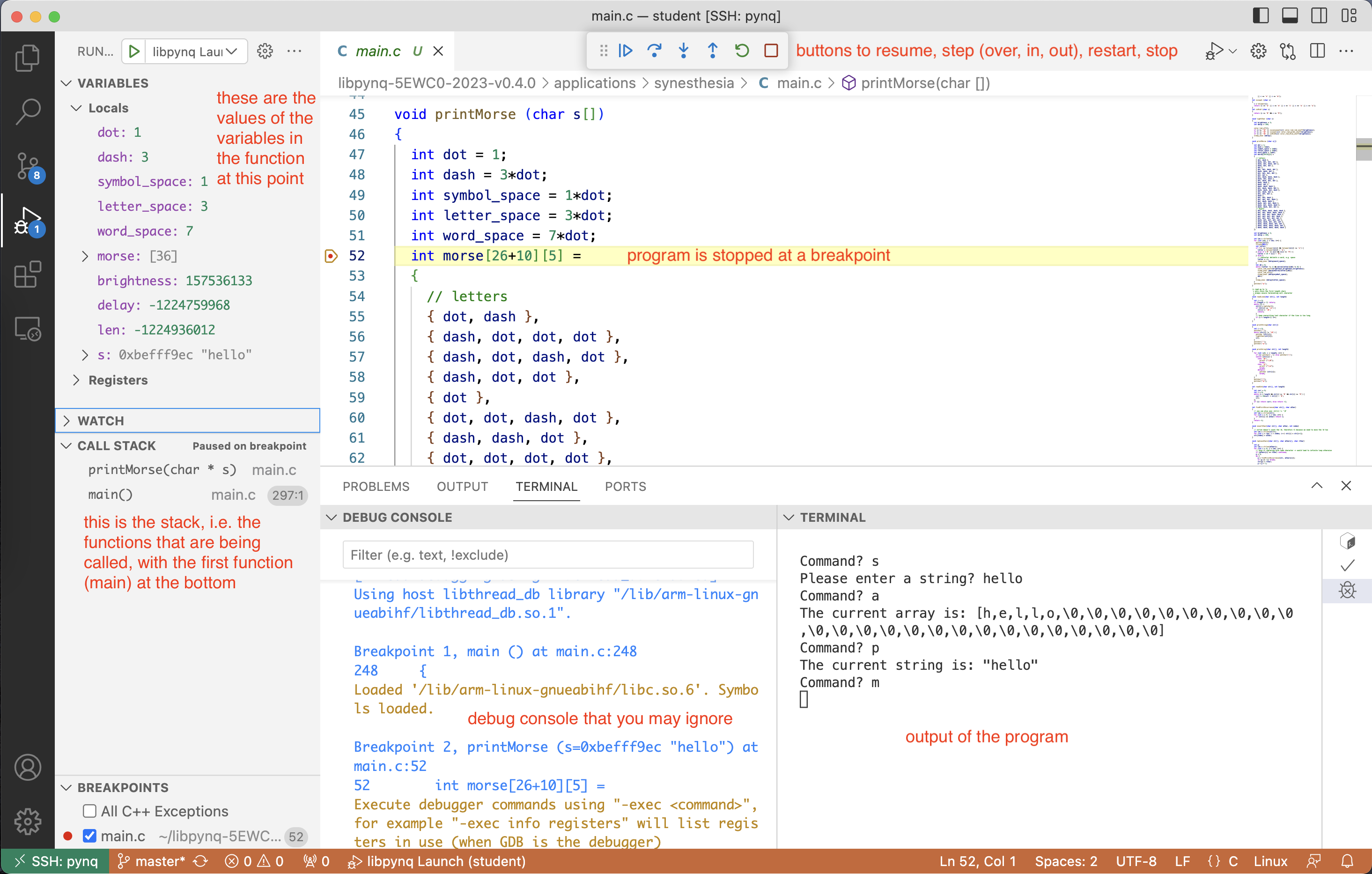1372x874 pixels.
Task: Open notifications bell in status bar
Action: pos(1348,861)
